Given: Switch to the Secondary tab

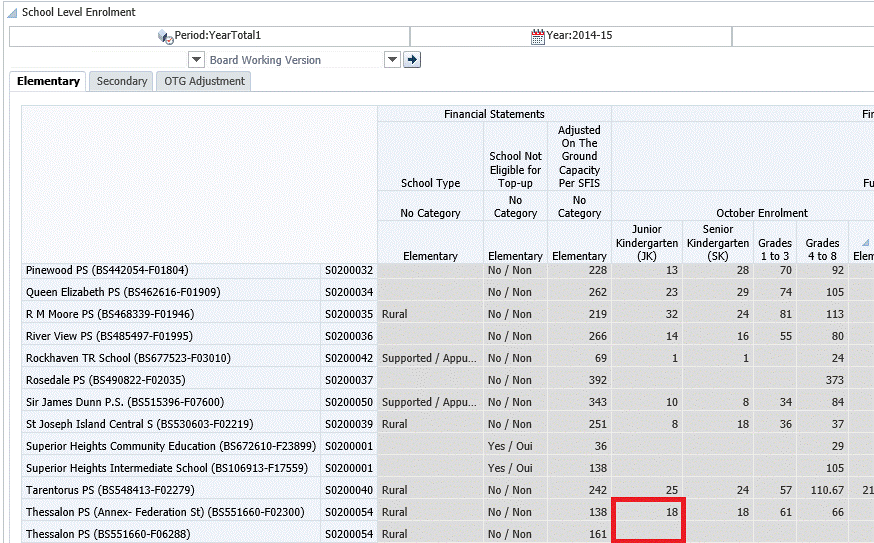Looking at the screenshot, I should coord(121,81).
